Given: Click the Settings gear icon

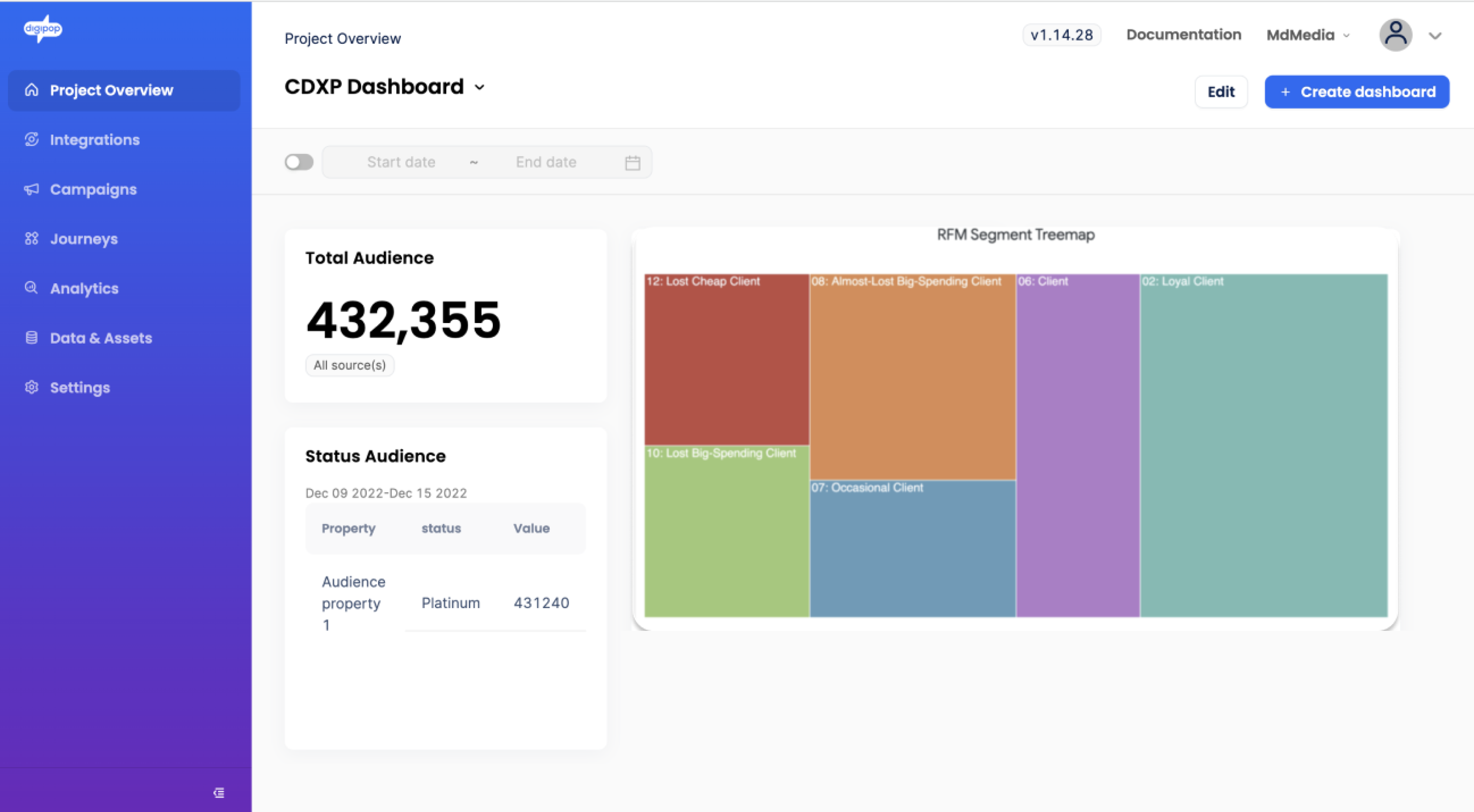Looking at the screenshot, I should [31, 387].
